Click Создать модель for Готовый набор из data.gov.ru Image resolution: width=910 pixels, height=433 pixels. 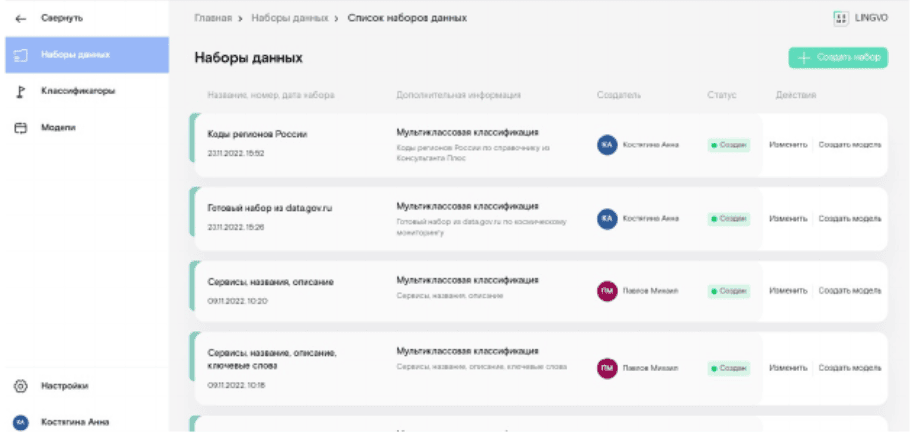pos(849,218)
